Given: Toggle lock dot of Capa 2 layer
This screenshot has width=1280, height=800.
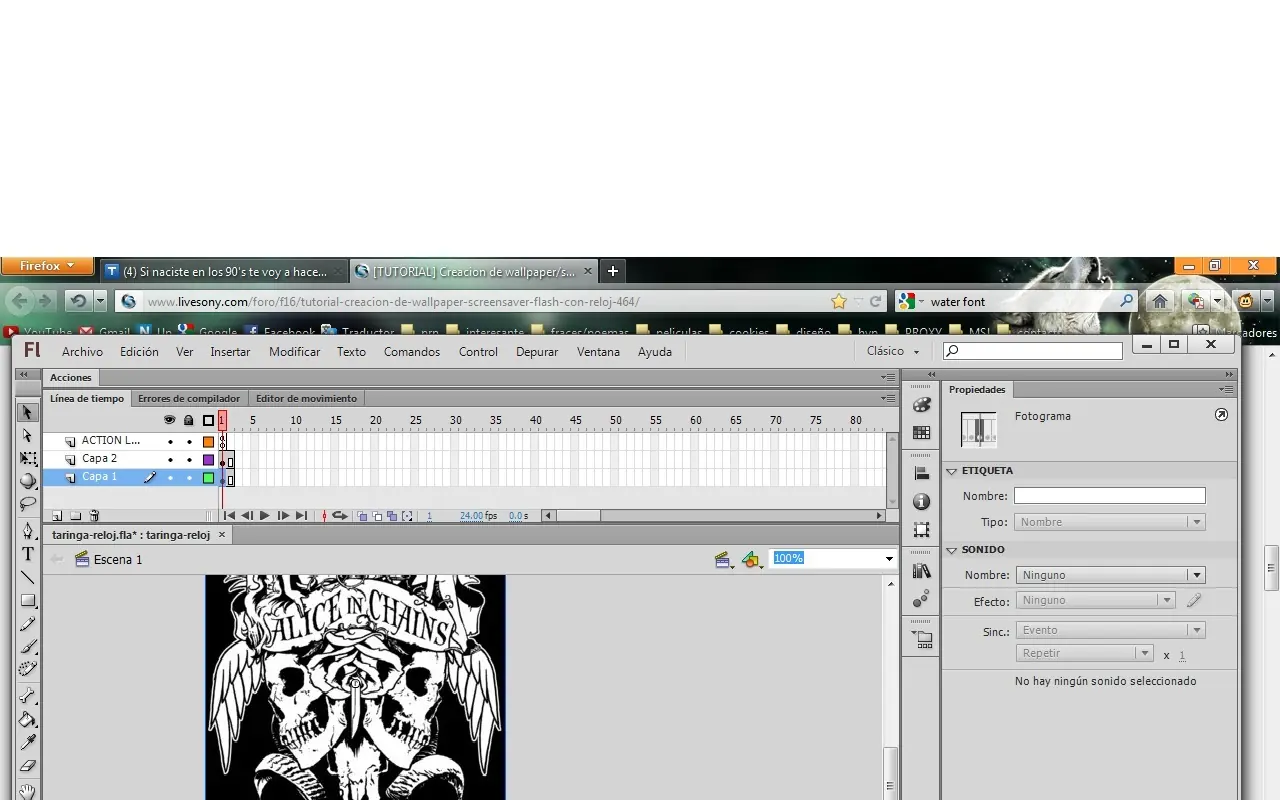Looking at the screenshot, I should point(189,459).
